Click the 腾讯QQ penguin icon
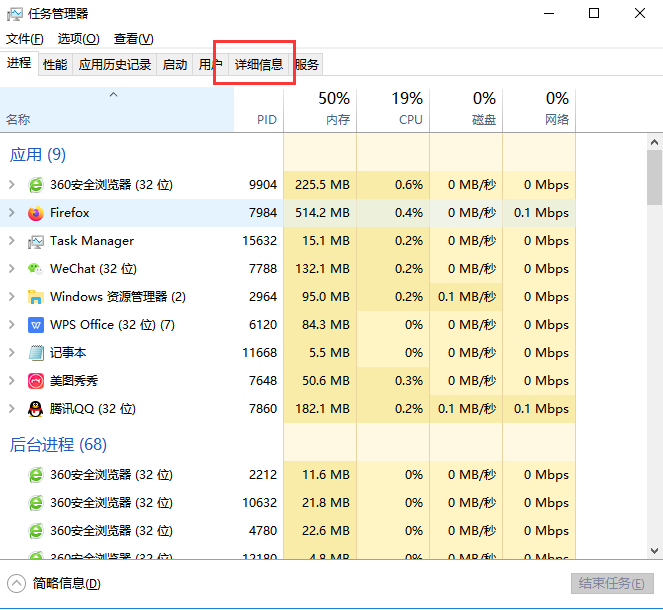 [36, 409]
